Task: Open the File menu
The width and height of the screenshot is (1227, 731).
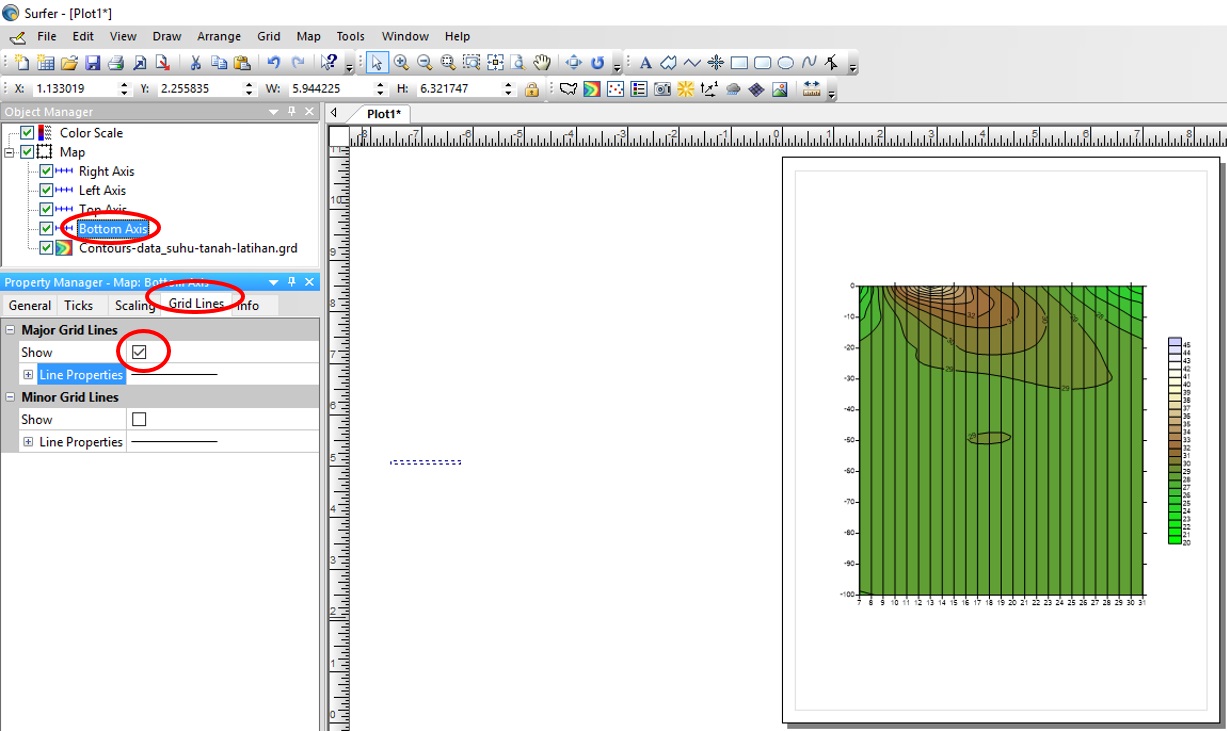Action: (x=47, y=36)
